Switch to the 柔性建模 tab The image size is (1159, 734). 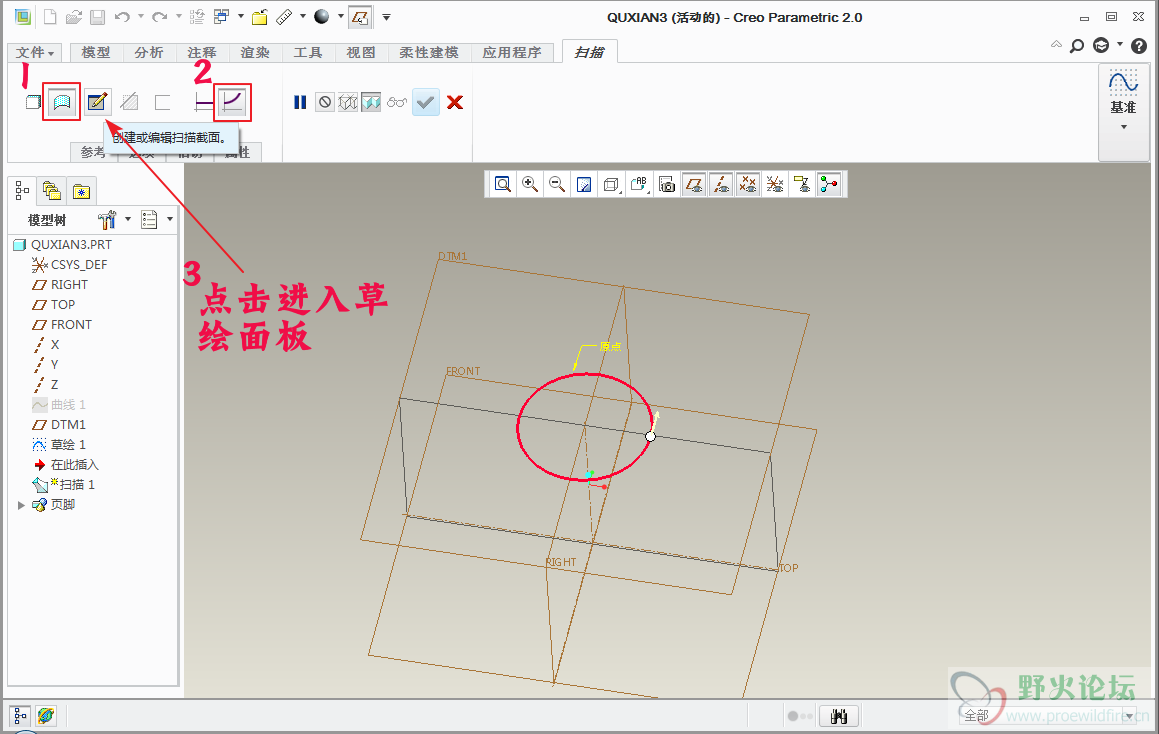(x=429, y=52)
